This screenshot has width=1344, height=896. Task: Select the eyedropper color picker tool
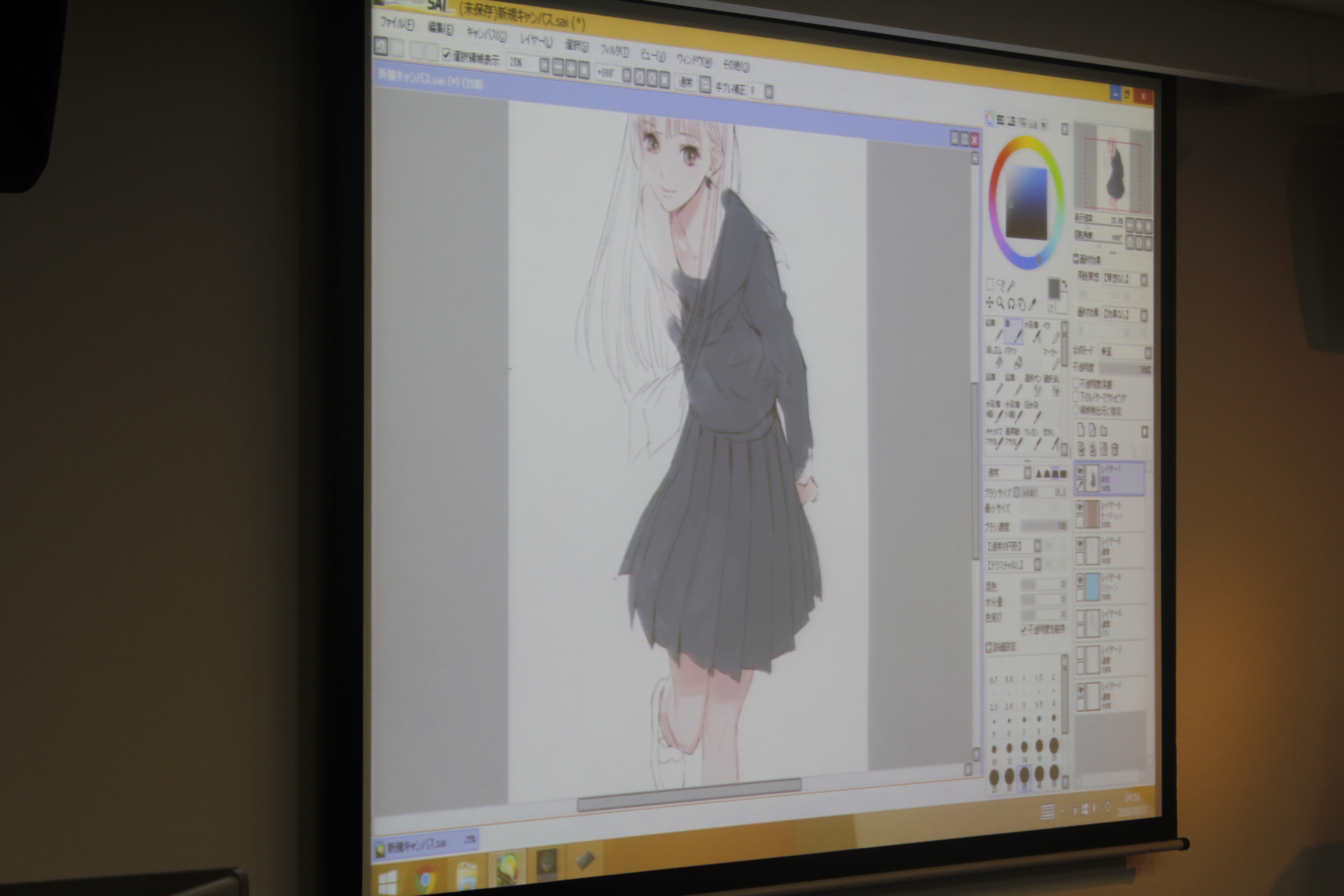1032,304
